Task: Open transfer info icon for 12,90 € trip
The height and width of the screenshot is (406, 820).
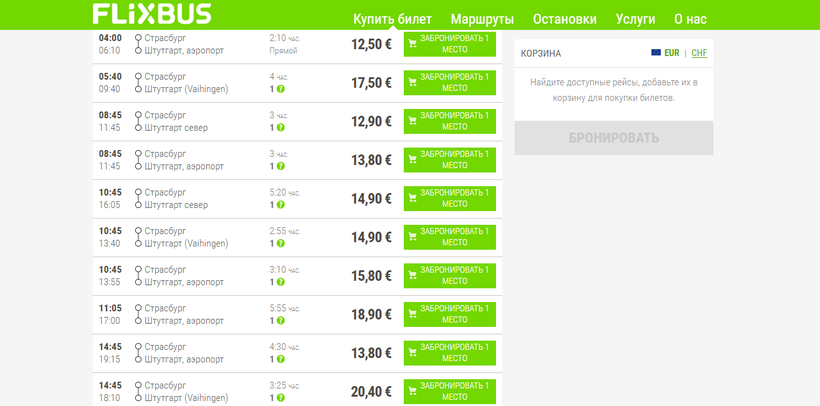Action: point(281,128)
